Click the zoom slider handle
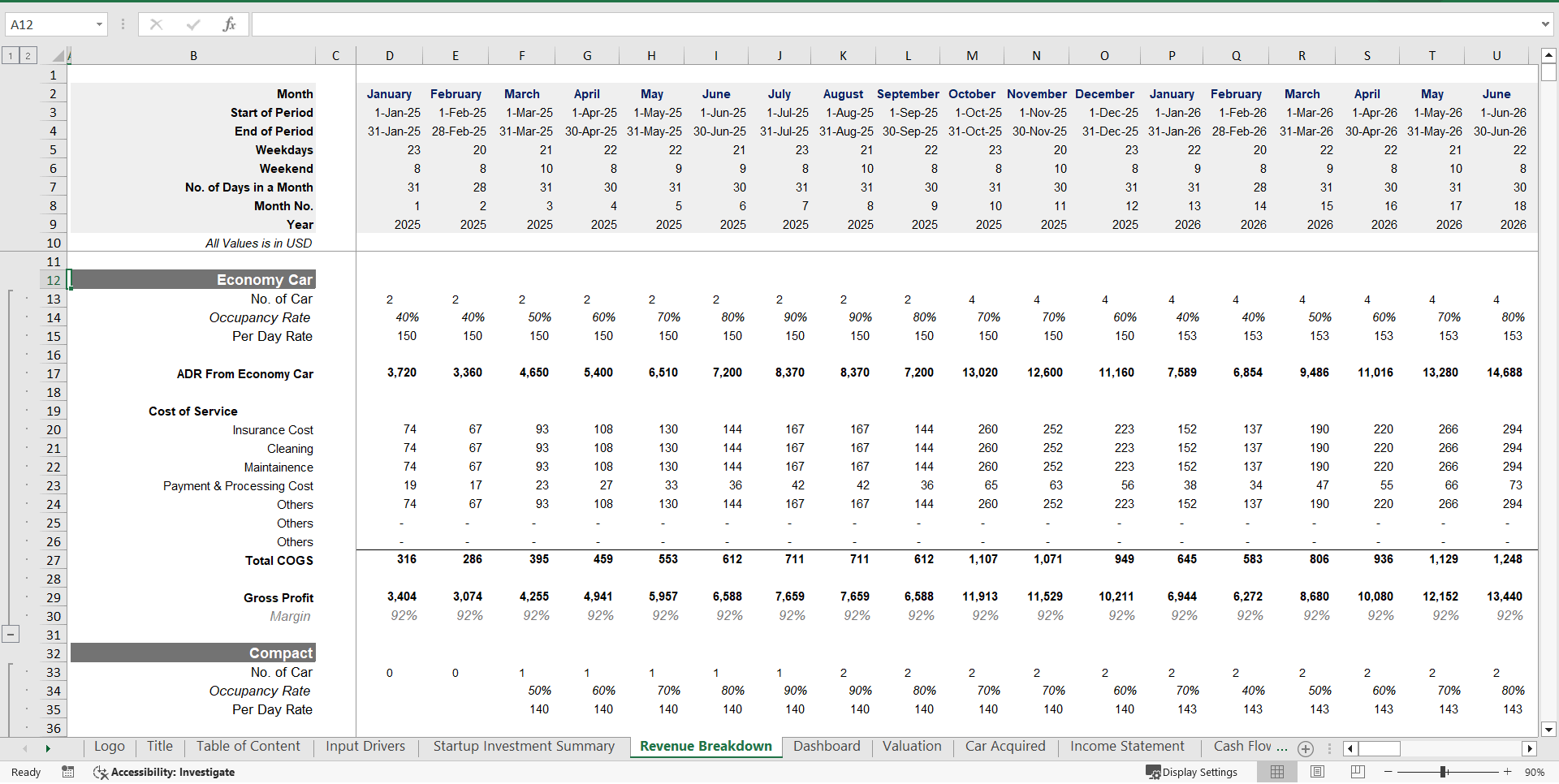The width and height of the screenshot is (1559, 784). pyautogui.click(x=1444, y=772)
